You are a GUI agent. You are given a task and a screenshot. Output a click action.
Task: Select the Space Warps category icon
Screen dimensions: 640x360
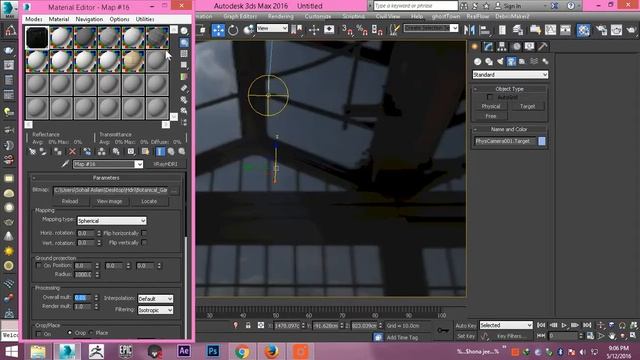coord(534,62)
